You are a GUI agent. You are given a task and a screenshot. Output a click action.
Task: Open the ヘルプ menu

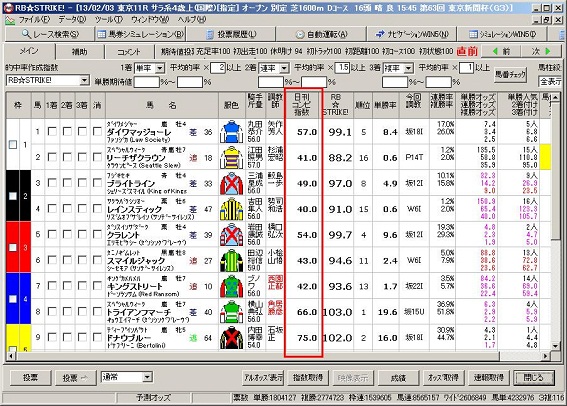click(x=192, y=20)
